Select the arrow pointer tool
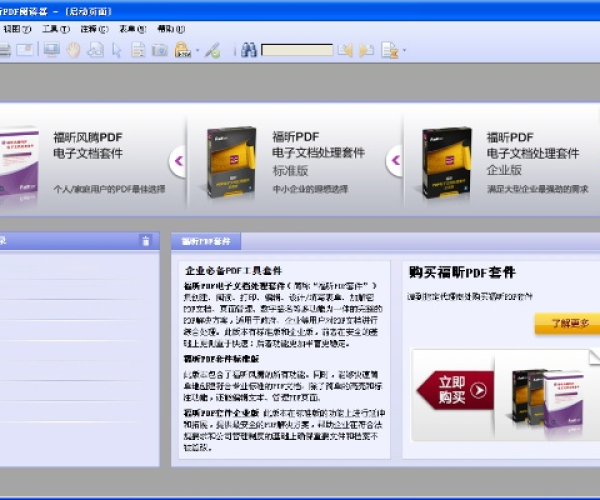Screen dimensions: 600x500 pos(117,50)
